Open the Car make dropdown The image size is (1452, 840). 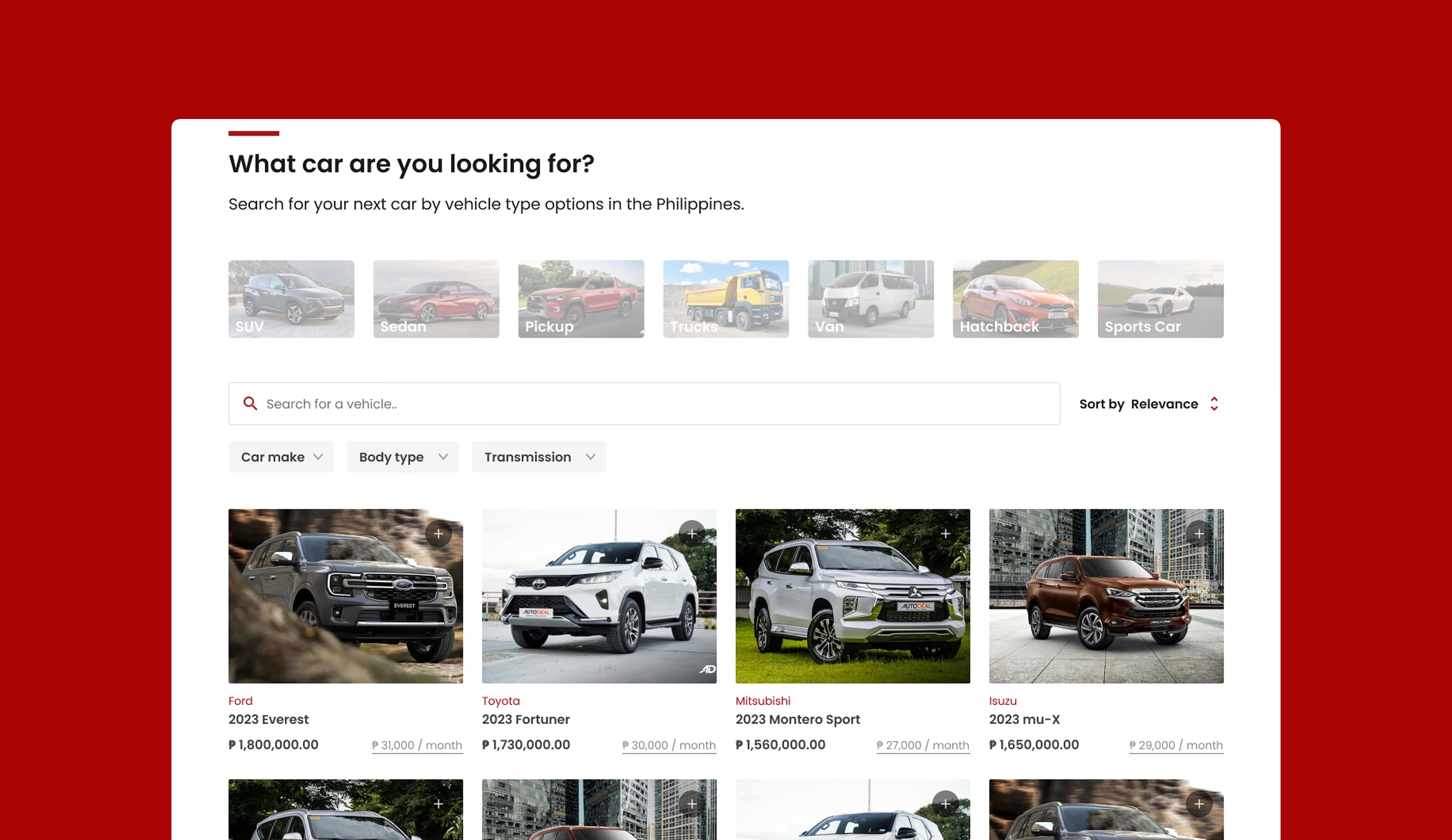pos(281,457)
